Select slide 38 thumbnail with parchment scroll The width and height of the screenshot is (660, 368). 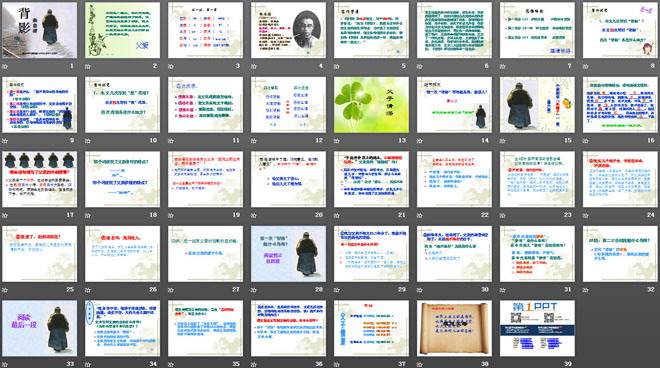[x=454, y=328]
